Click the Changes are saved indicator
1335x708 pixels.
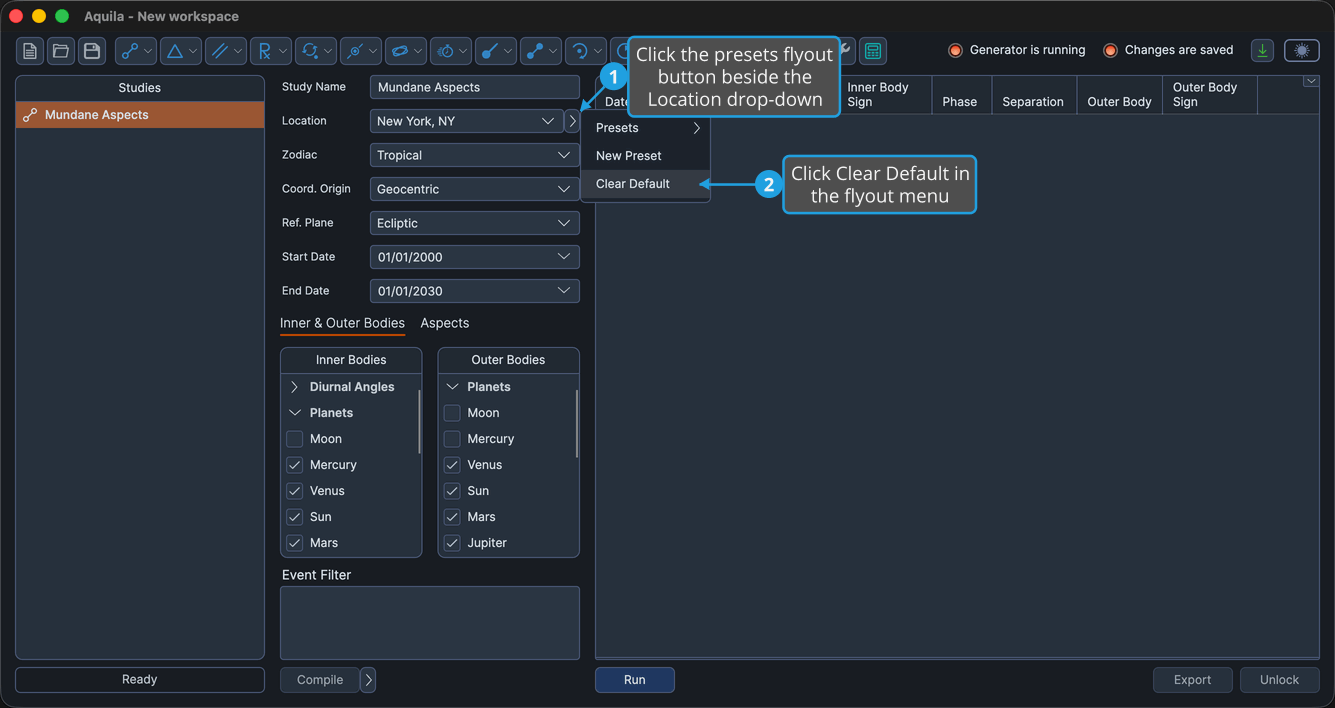pyautogui.click(x=1168, y=50)
